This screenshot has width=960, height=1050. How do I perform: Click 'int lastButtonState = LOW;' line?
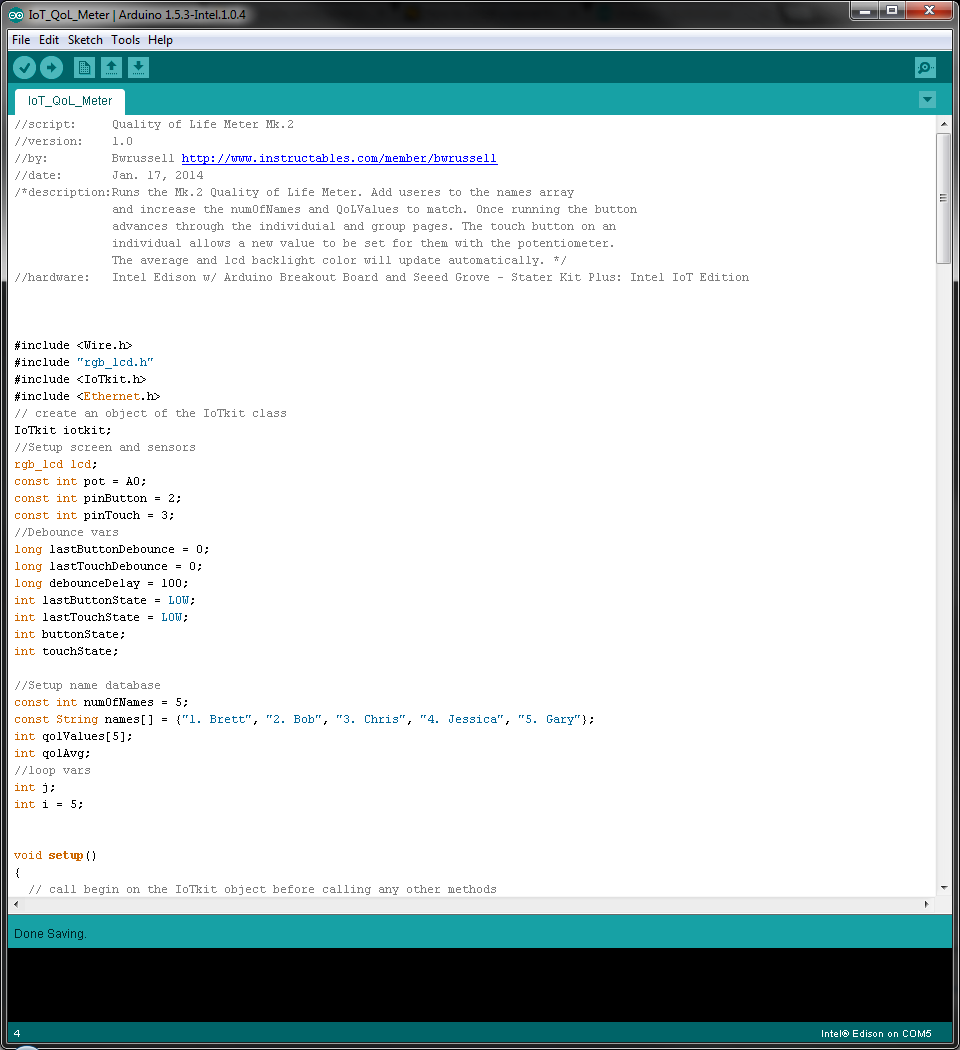coord(104,601)
